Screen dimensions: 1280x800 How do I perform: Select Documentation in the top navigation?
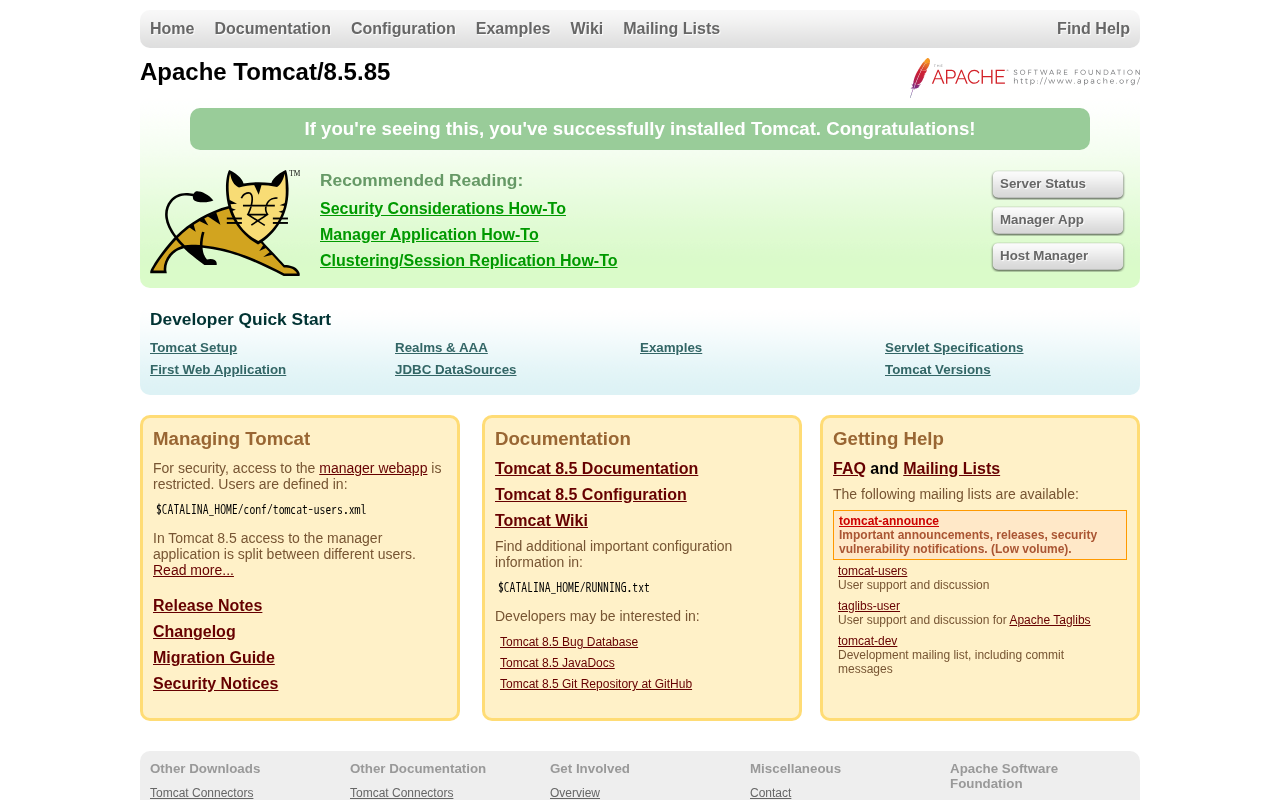(272, 29)
